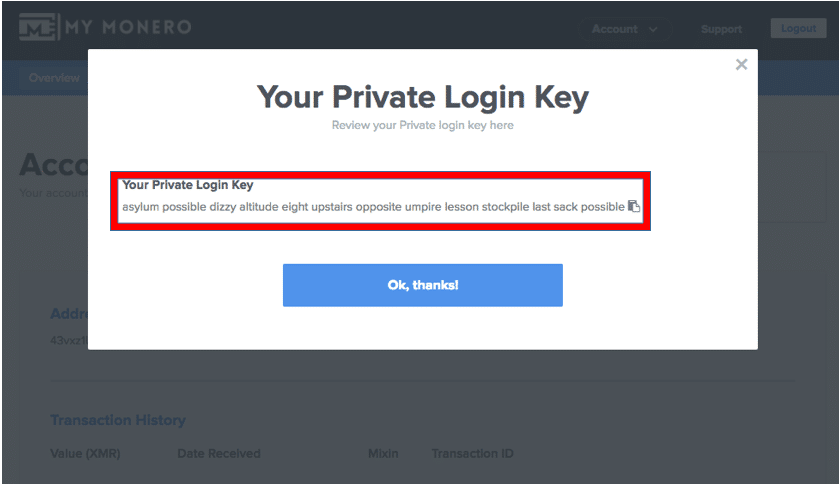Click the Value (XMR) column header
The width and height of the screenshot is (839, 484).
[x=85, y=454]
